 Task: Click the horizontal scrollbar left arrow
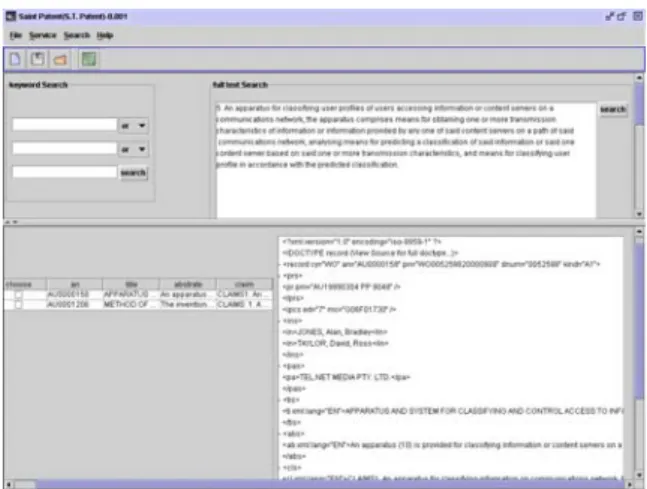8,484
